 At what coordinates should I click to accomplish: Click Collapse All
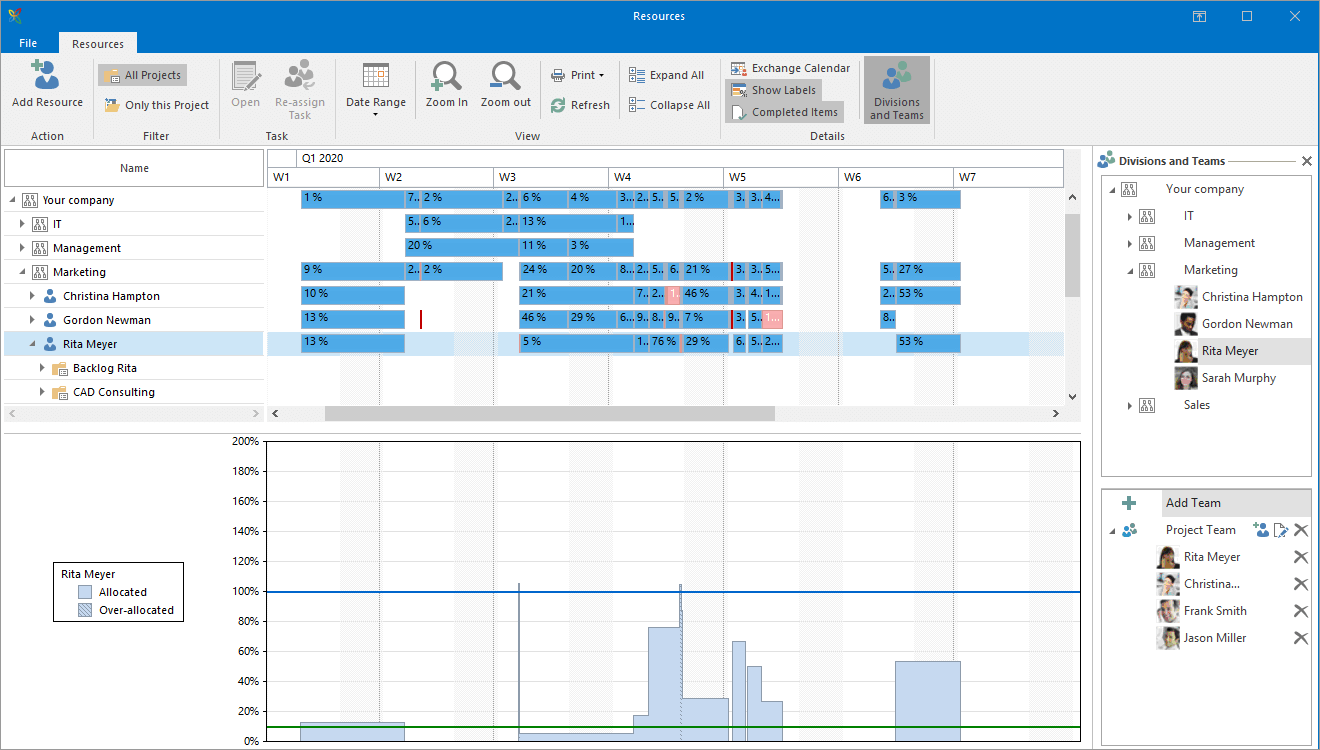tap(669, 105)
